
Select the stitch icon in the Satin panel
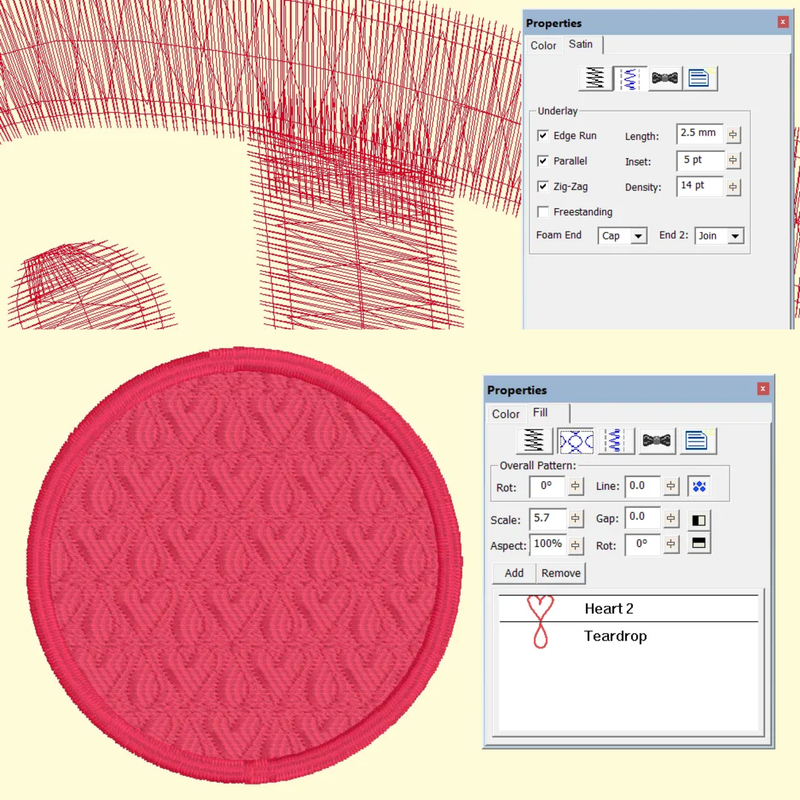click(x=595, y=79)
